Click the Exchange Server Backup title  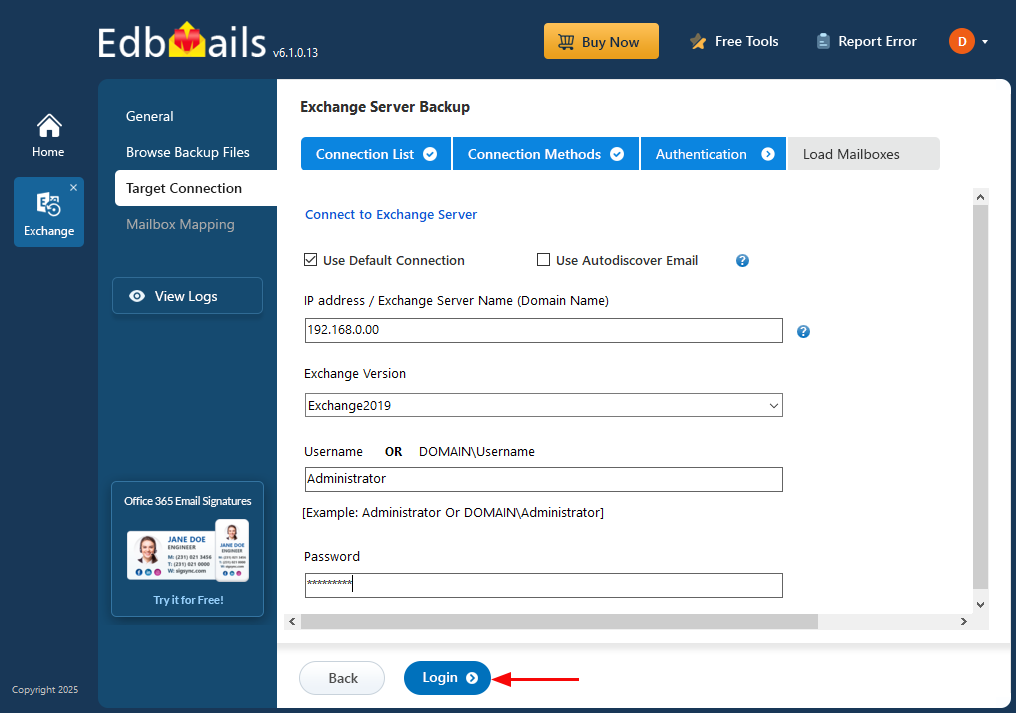point(385,107)
